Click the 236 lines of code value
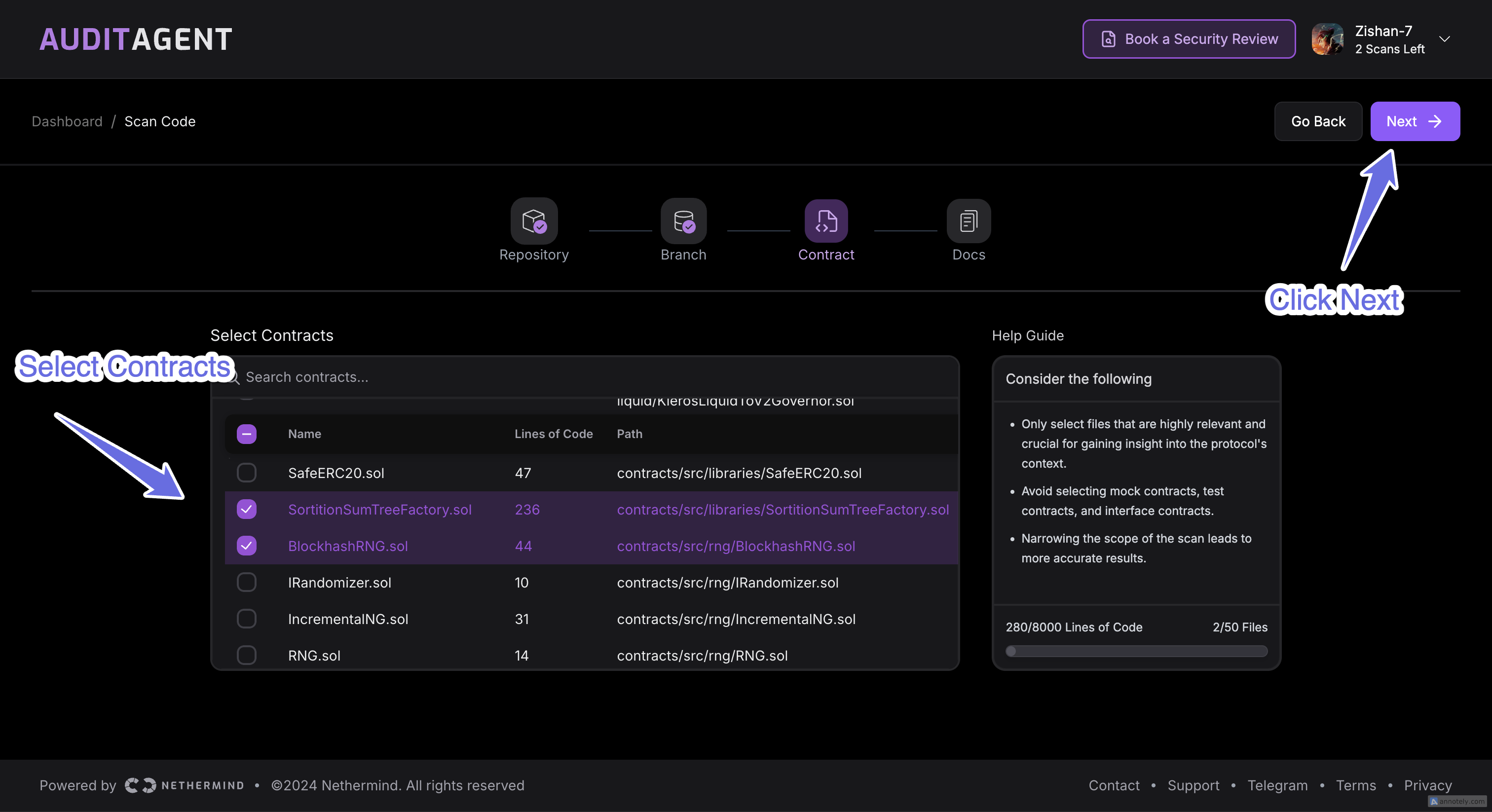The height and width of the screenshot is (812, 1492). tap(527, 509)
